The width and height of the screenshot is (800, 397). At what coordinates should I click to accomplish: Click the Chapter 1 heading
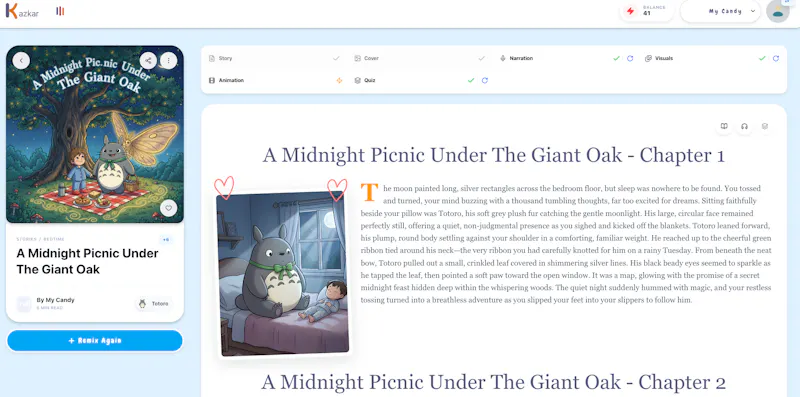click(x=493, y=155)
